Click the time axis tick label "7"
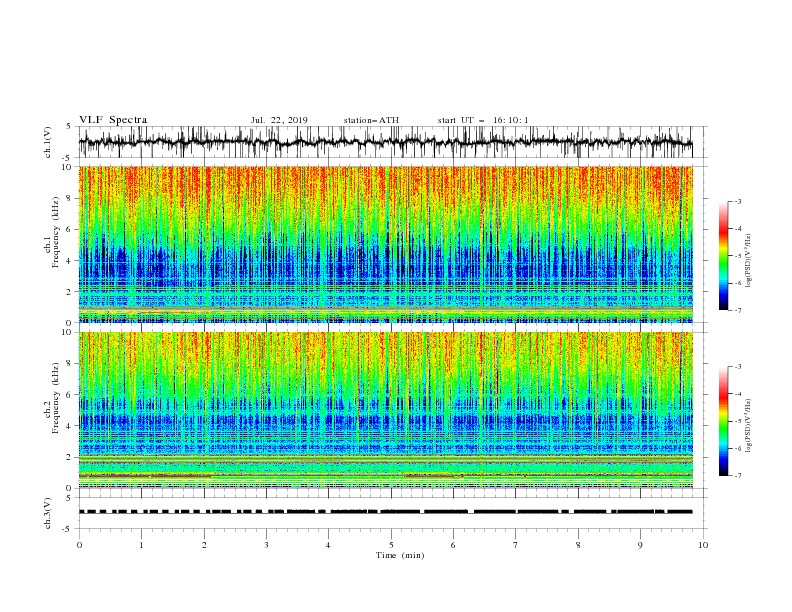The image size is (792, 612). point(516,545)
